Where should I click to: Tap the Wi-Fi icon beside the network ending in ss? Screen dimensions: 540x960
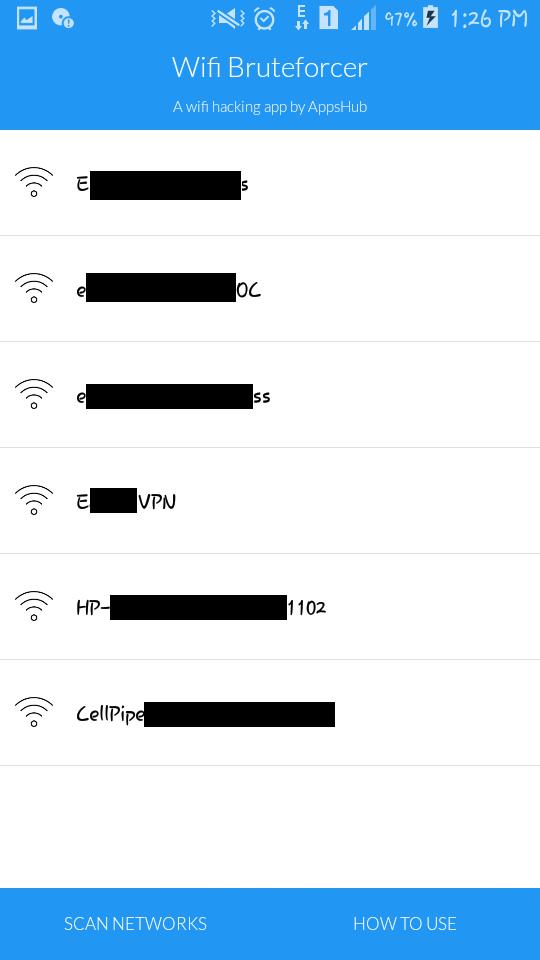click(x=34, y=394)
